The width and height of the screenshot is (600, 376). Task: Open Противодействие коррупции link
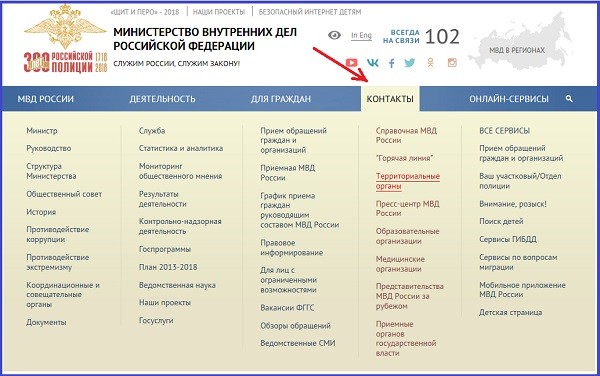pyautogui.click(x=57, y=234)
